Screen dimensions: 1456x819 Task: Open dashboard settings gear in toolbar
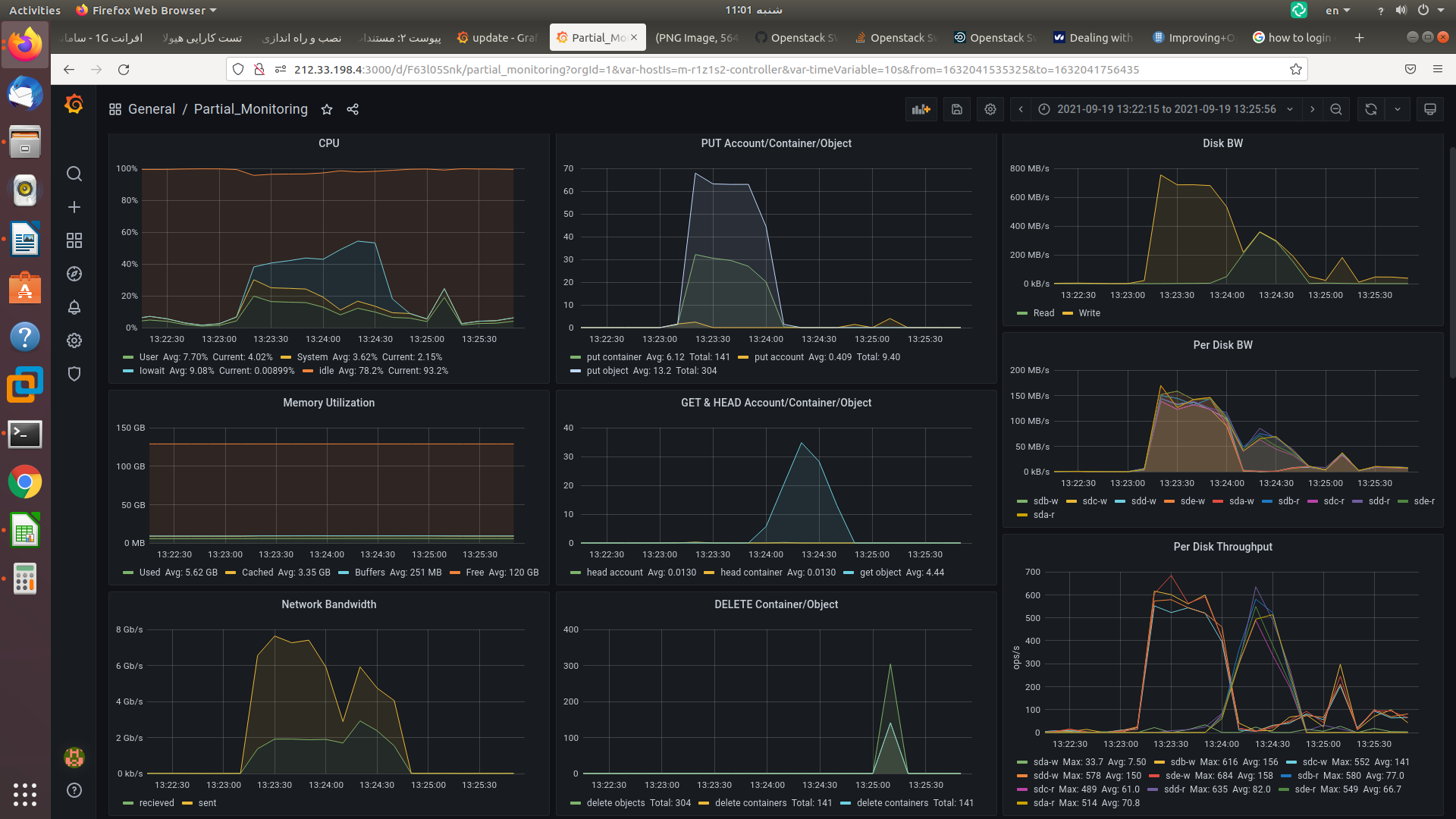click(990, 109)
